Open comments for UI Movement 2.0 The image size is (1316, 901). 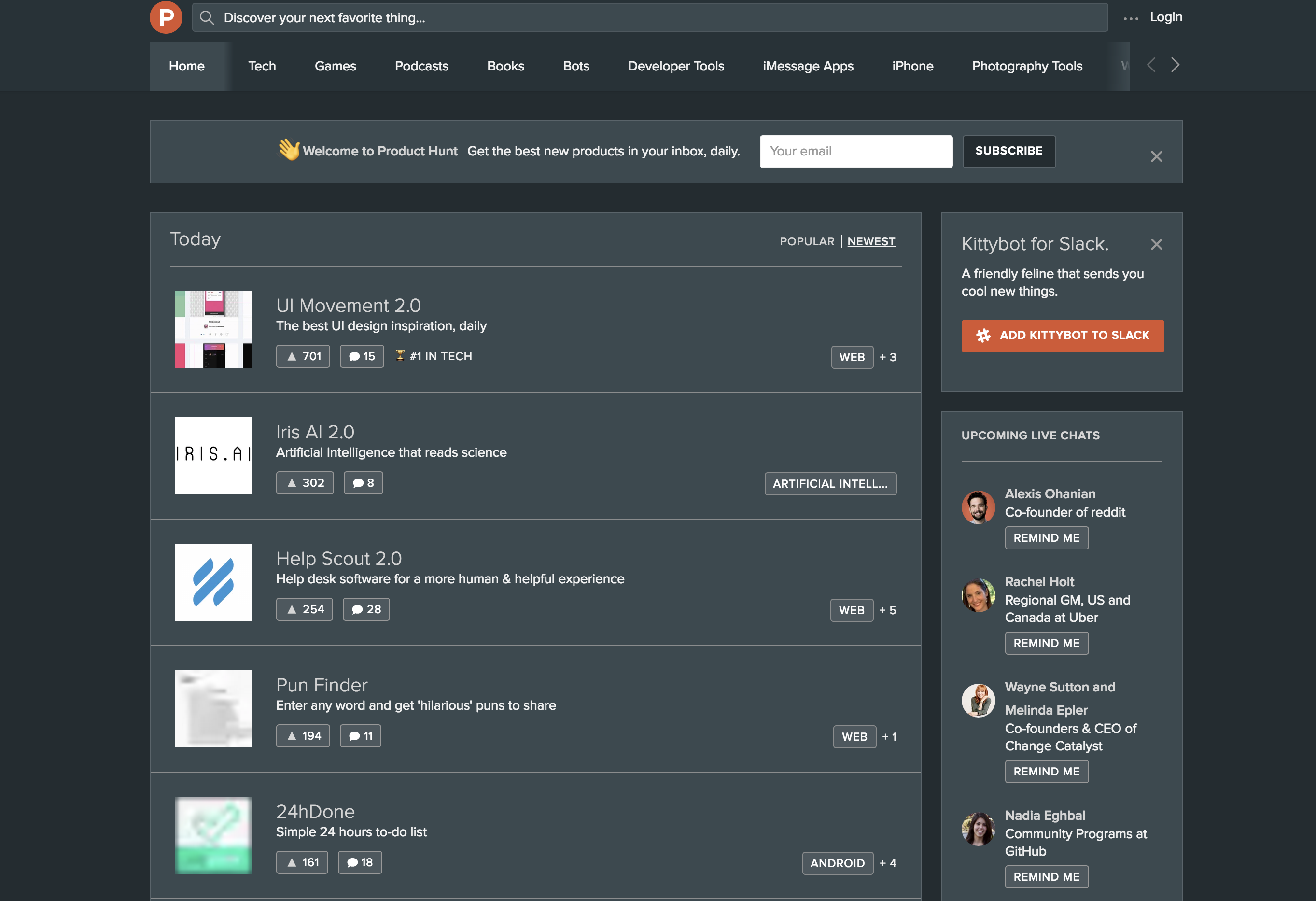click(362, 356)
